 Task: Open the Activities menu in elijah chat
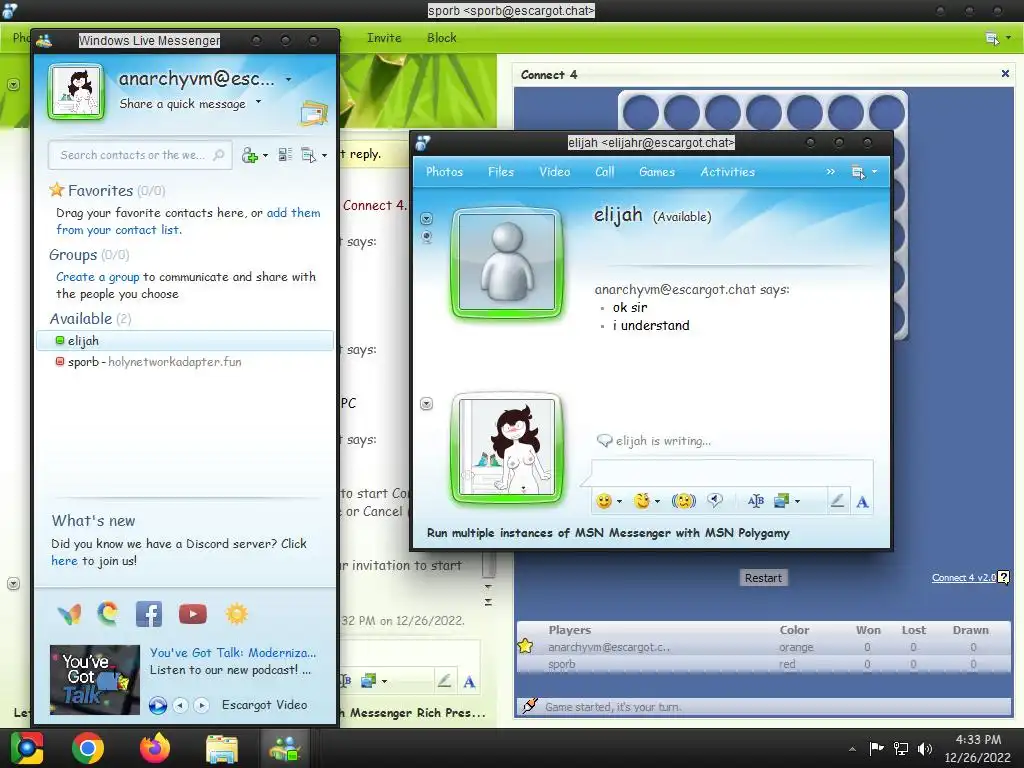click(728, 172)
